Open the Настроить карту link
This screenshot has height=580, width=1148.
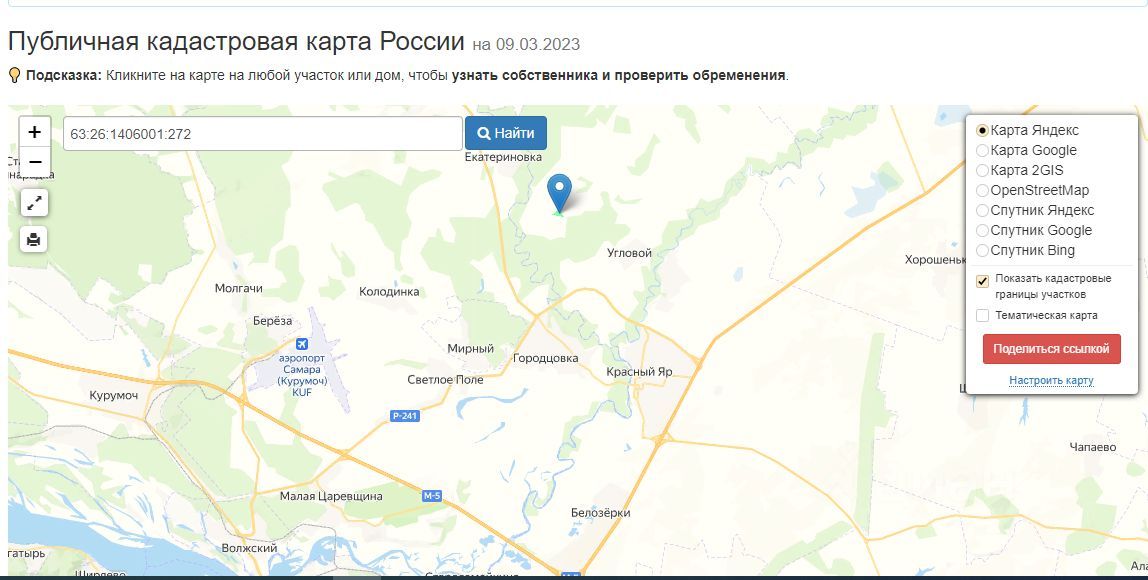click(x=1051, y=380)
